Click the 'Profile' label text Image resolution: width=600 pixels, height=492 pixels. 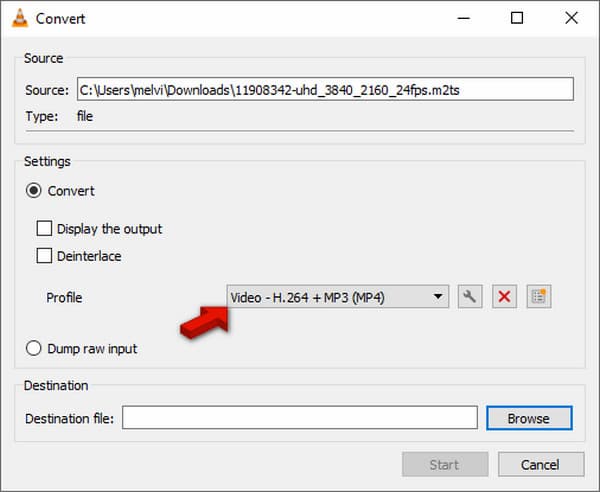64,298
